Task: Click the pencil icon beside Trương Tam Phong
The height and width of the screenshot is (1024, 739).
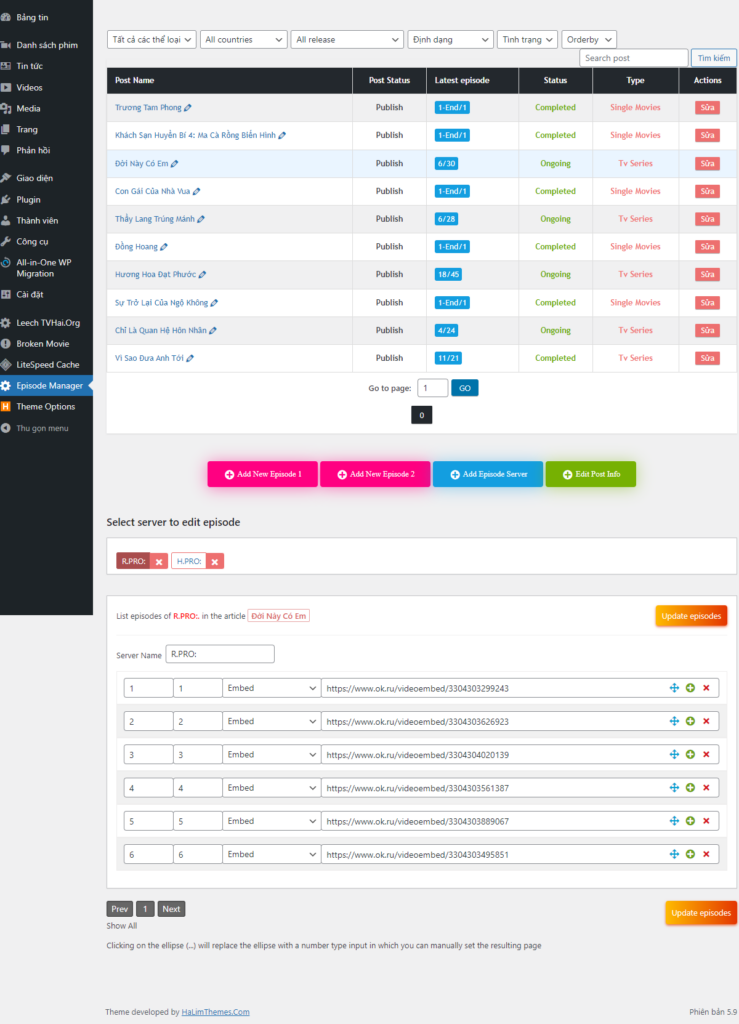Action: [188, 108]
